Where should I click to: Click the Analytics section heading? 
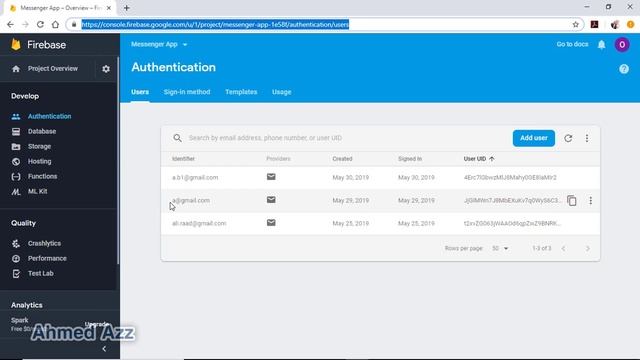coord(27,305)
